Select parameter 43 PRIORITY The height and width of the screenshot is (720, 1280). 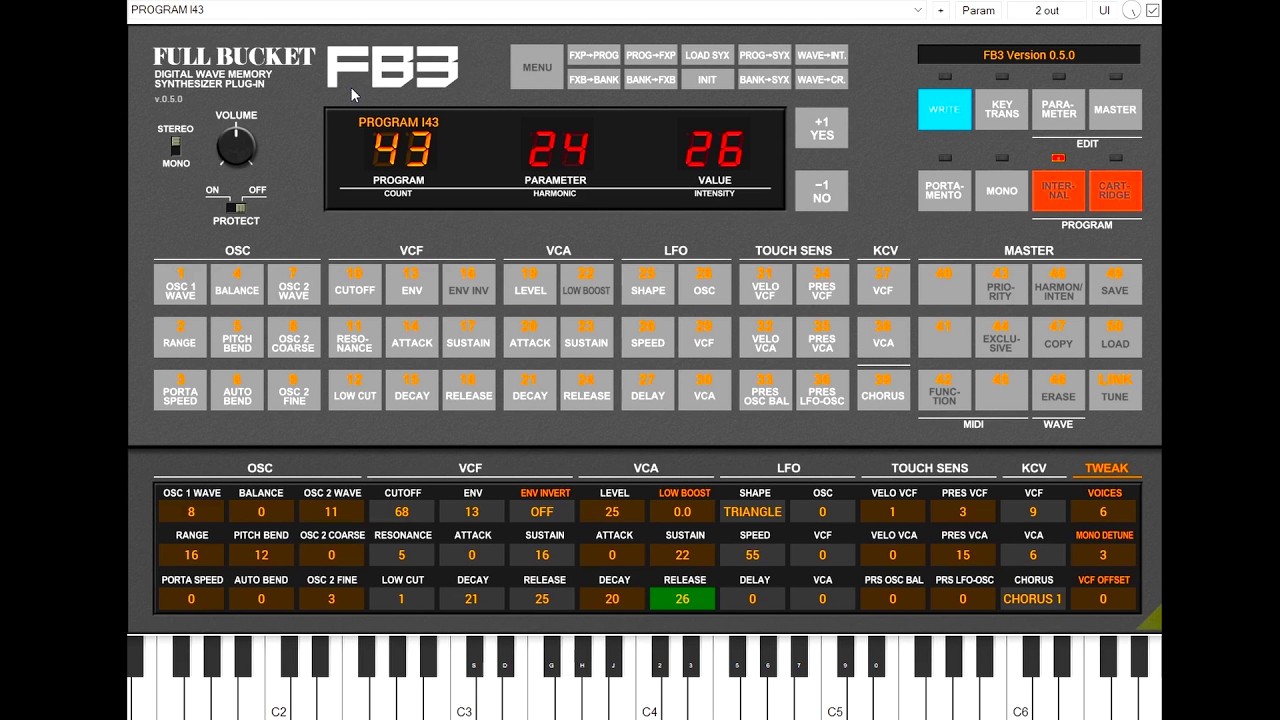click(x=1001, y=284)
